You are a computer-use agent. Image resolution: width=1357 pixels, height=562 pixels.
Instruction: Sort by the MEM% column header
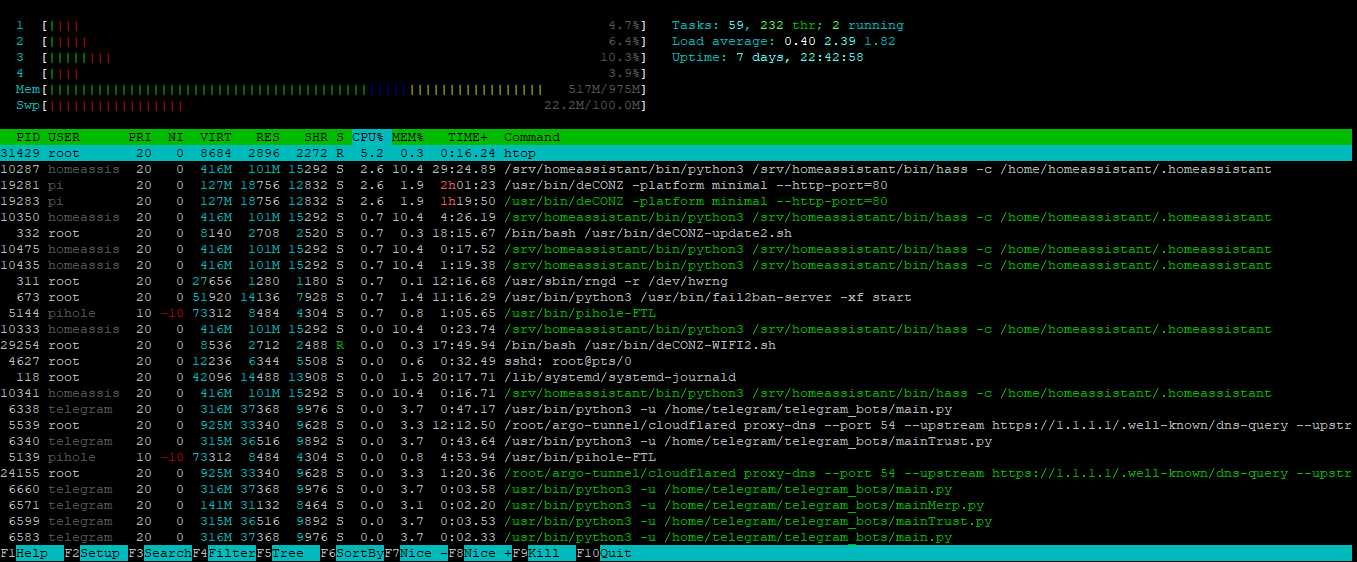click(x=407, y=137)
